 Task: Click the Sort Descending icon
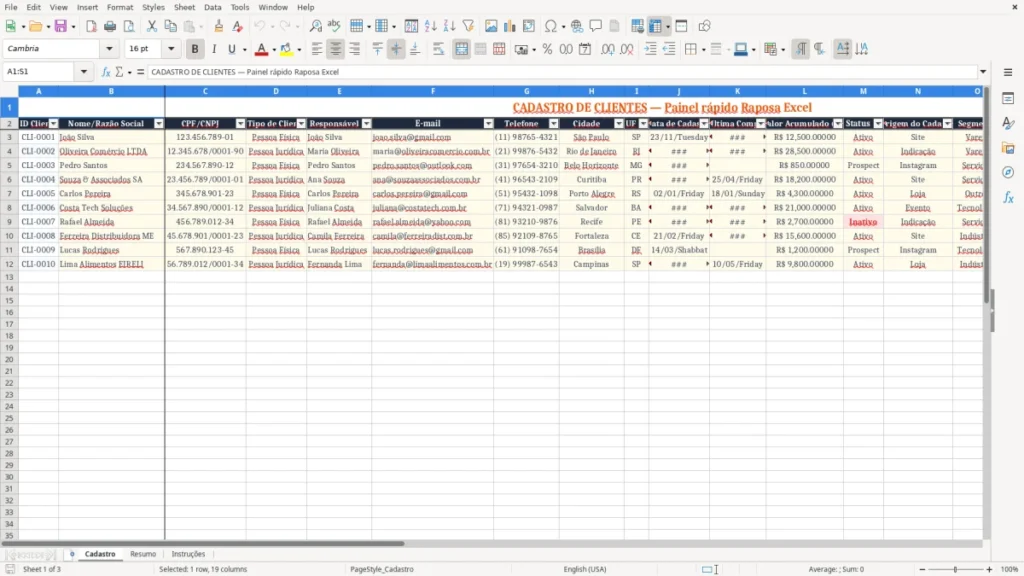point(449,26)
